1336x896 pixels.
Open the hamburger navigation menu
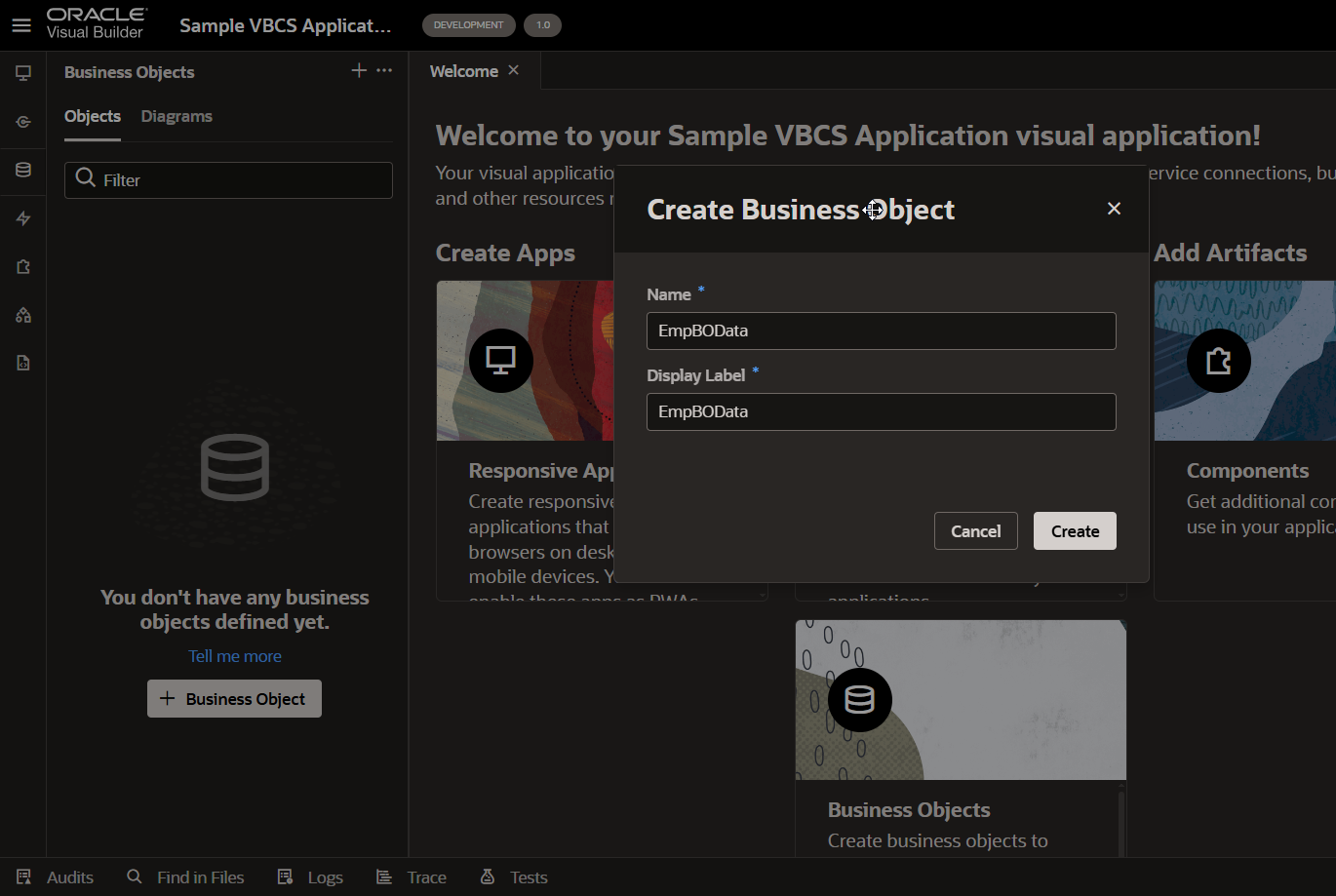(21, 25)
